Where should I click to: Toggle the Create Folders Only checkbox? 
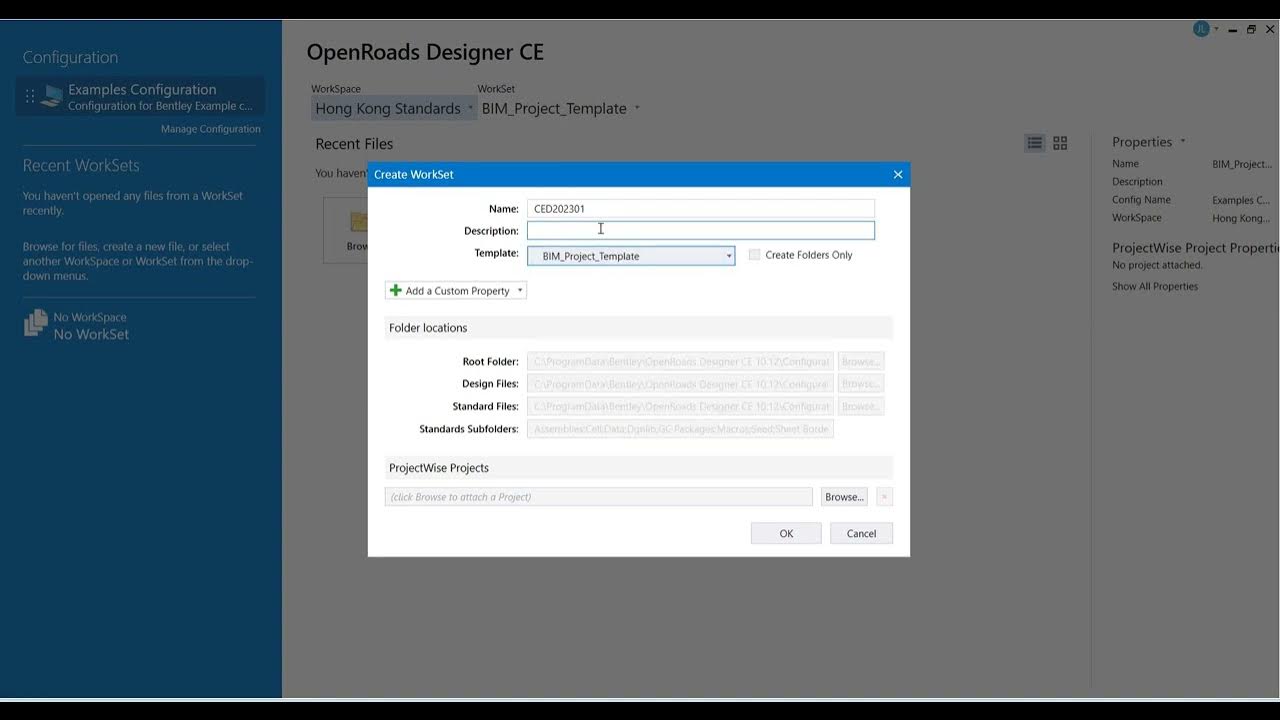[x=754, y=255]
